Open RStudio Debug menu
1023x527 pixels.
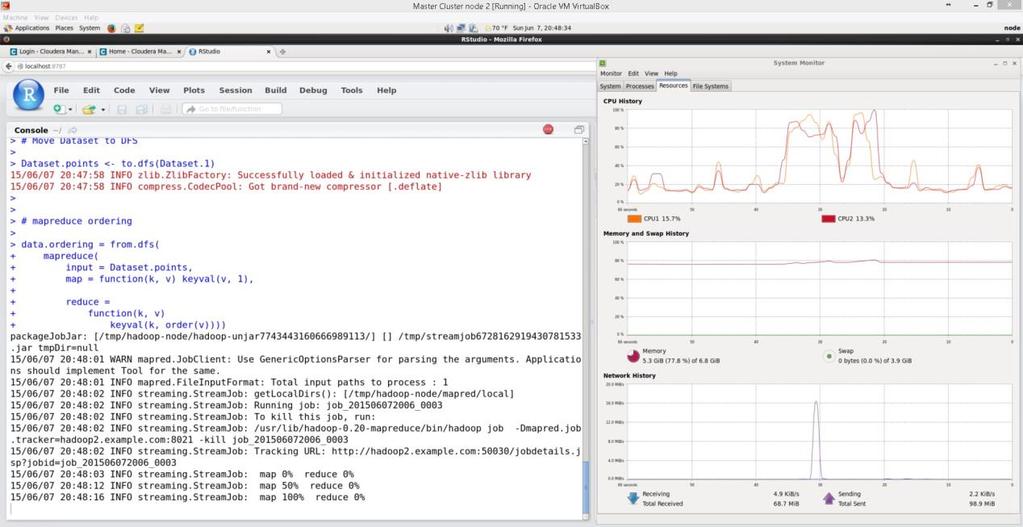pyautogui.click(x=313, y=91)
